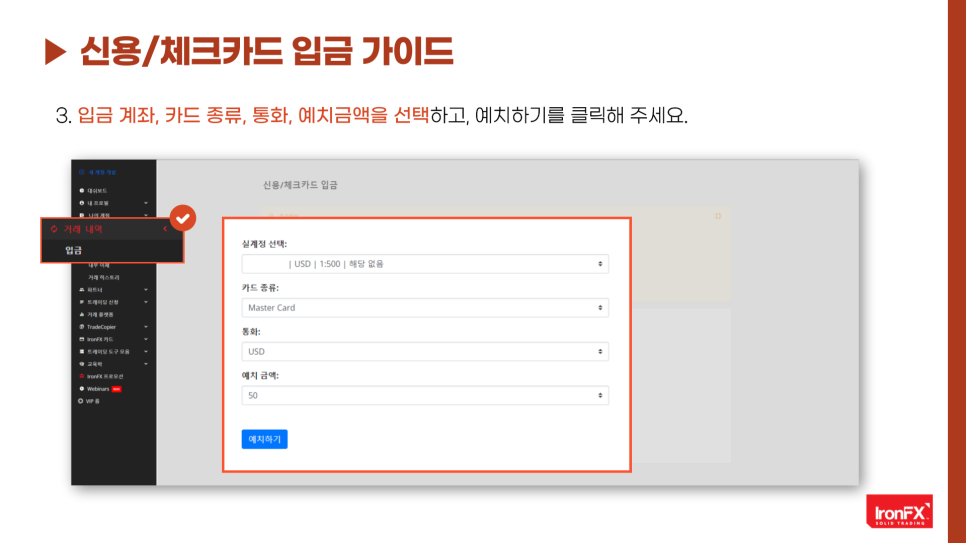
Task: Collapse the 거래 내역 menu chevron
Action: (x=165, y=229)
